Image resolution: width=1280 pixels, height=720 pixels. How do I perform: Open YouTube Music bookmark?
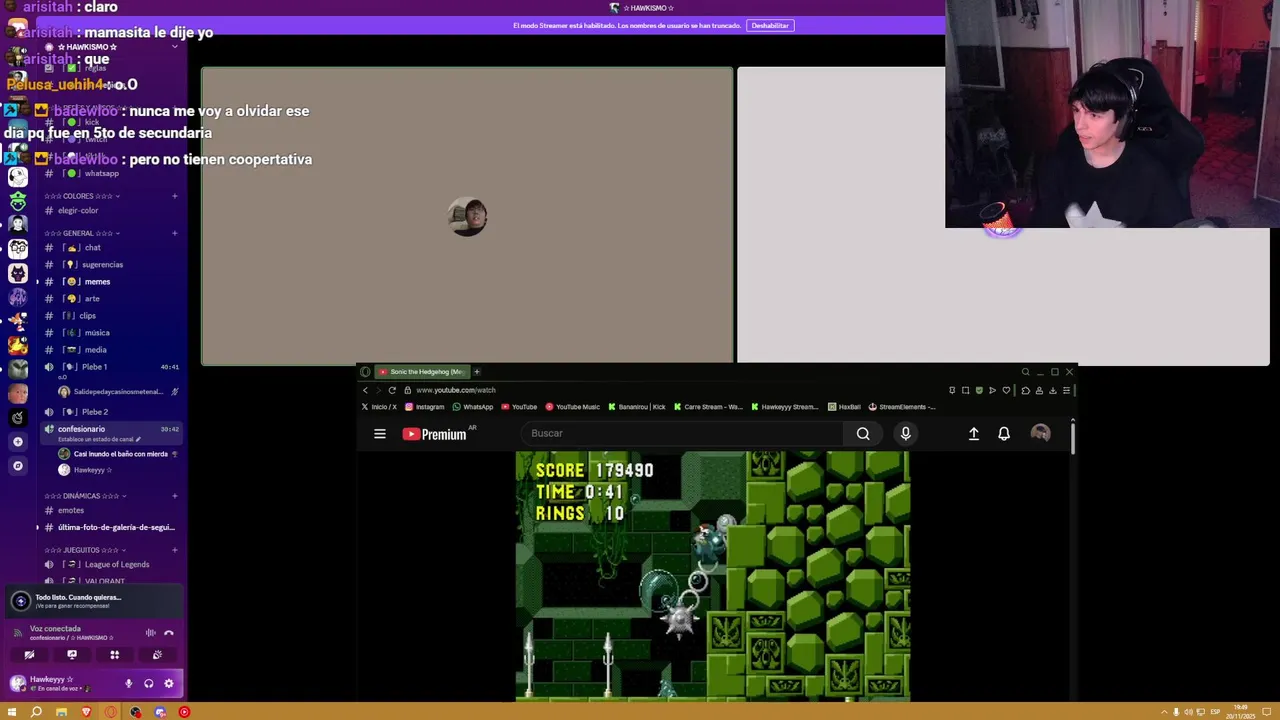pyautogui.click(x=572, y=407)
